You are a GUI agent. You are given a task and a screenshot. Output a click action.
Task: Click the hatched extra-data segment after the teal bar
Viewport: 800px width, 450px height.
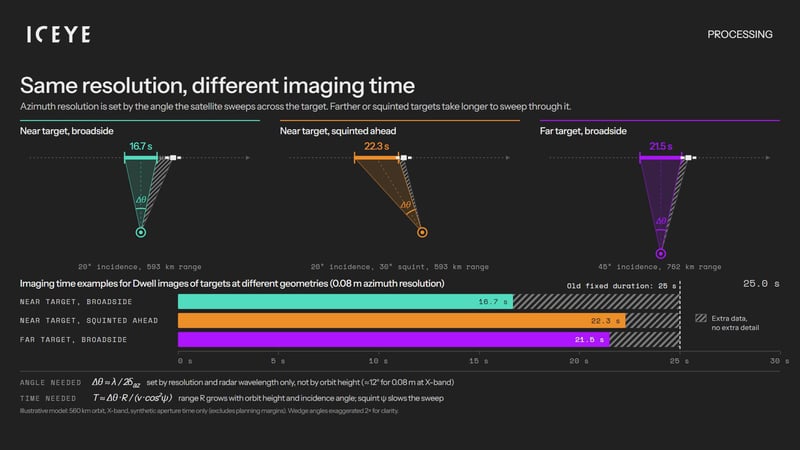click(x=596, y=302)
